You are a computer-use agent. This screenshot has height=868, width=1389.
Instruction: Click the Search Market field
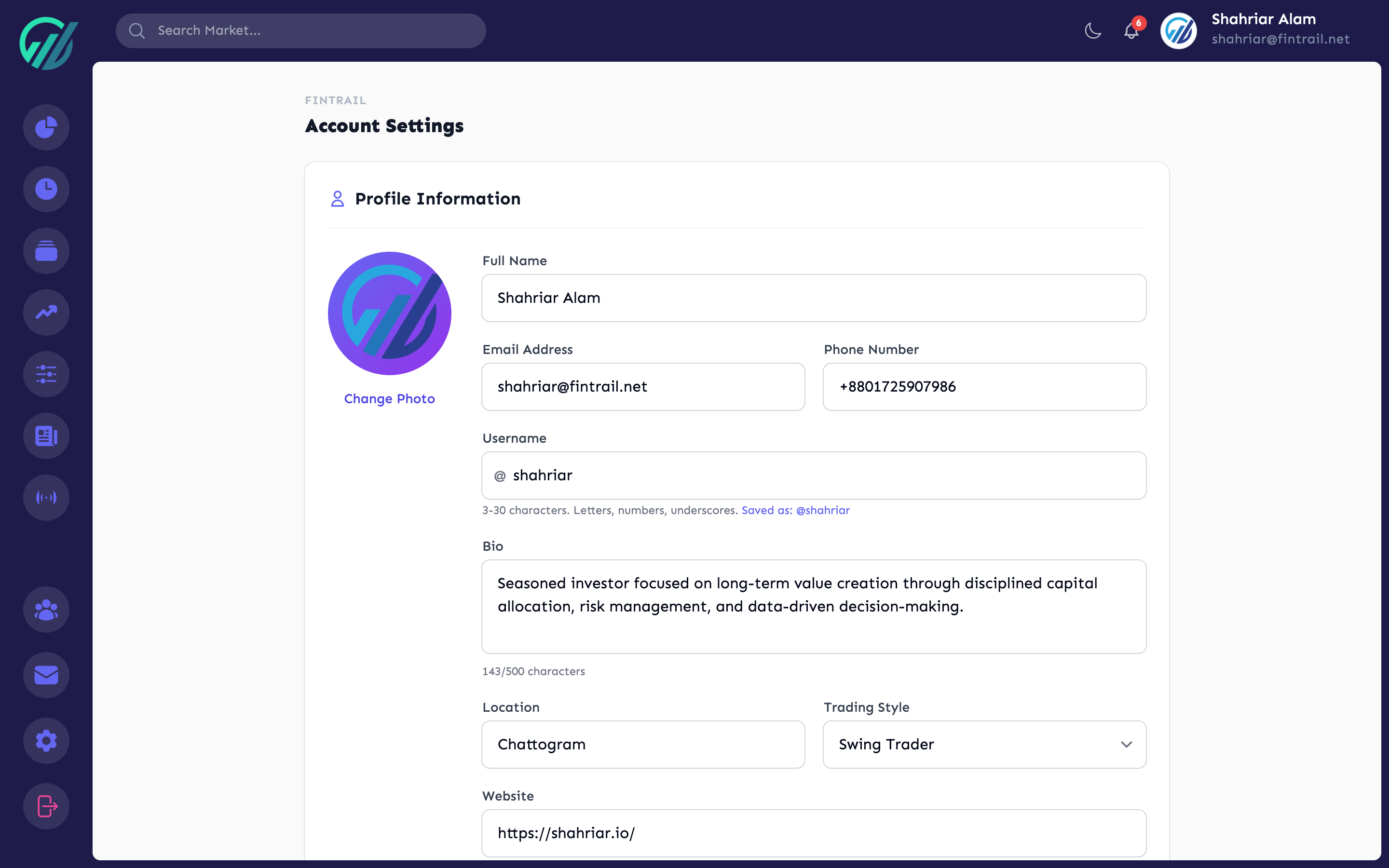(x=300, y=30)
